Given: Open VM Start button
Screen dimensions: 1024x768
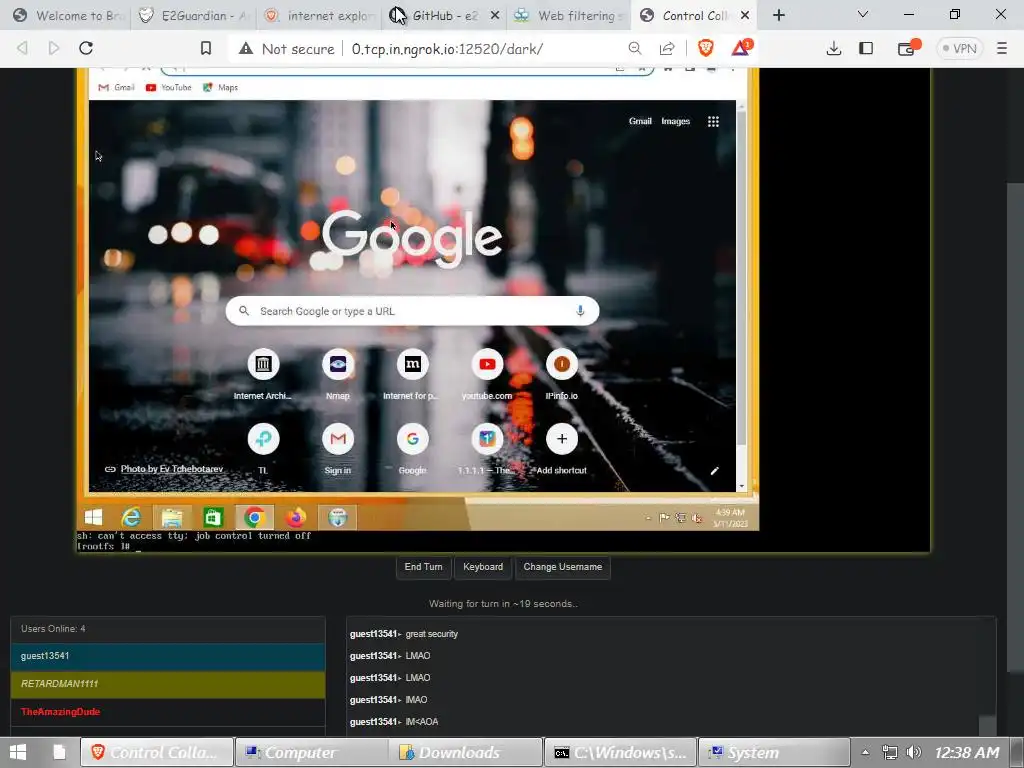Looking at the screenshot, I should click(93, 517).
